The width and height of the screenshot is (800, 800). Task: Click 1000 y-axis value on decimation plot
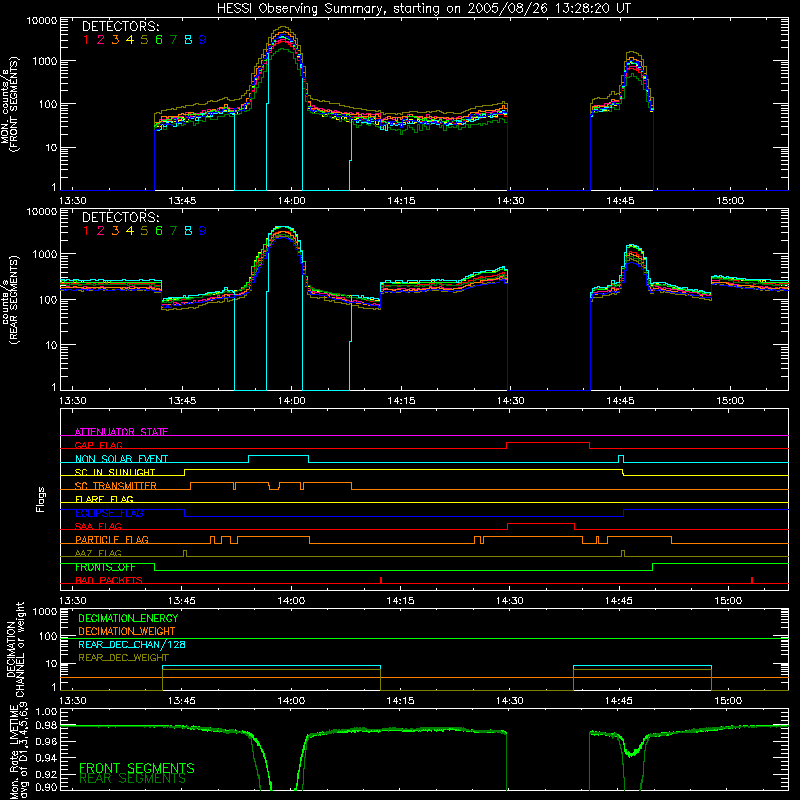tap(45, 611)
